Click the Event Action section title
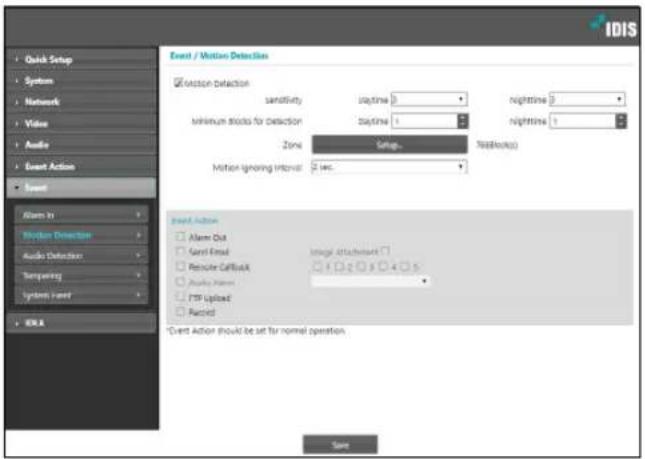 195,220
